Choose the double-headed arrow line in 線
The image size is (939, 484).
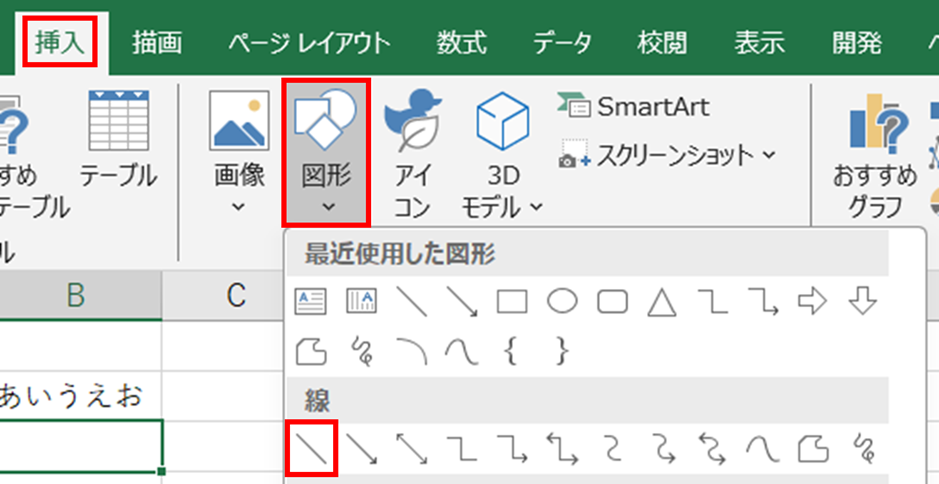[411, 449]
